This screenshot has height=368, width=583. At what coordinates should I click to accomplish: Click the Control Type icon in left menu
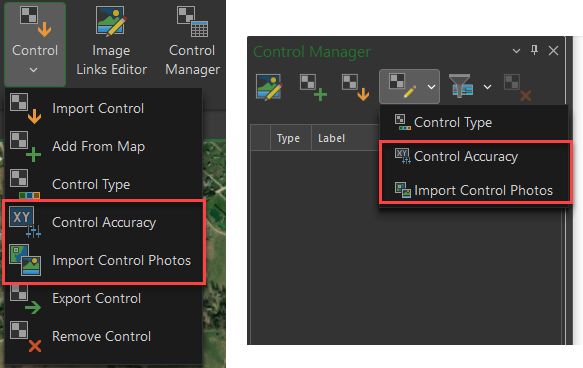tap(25, 184)
